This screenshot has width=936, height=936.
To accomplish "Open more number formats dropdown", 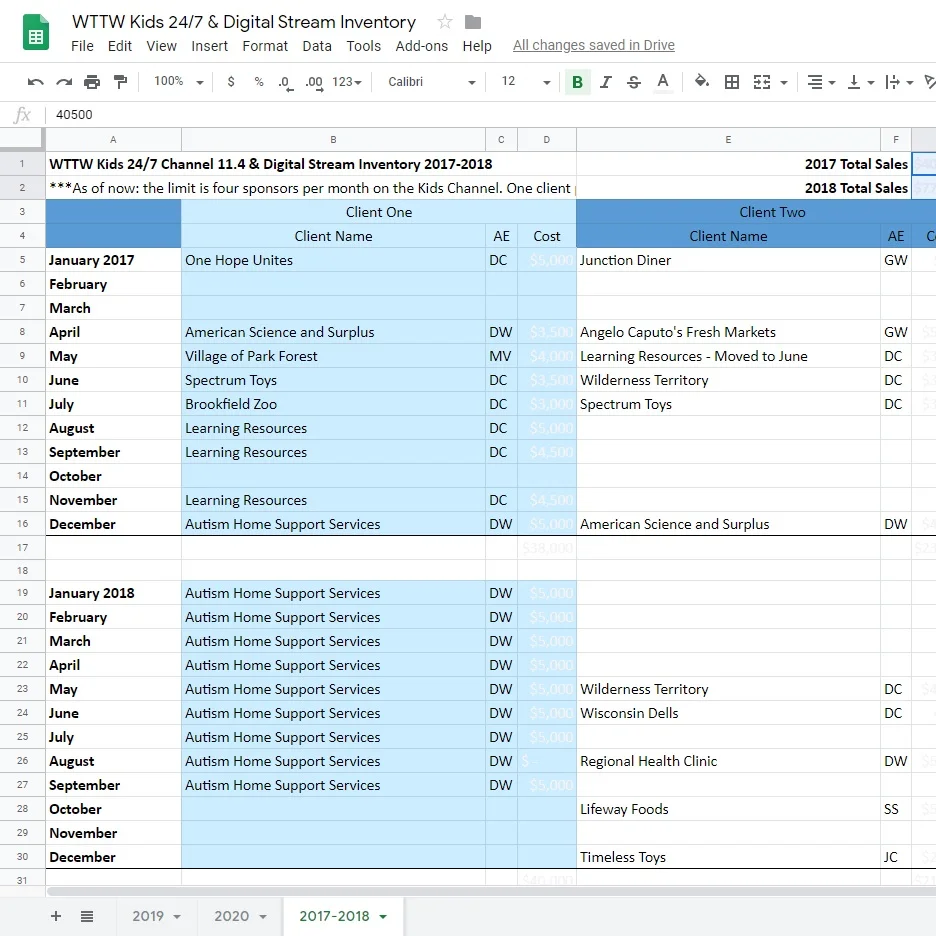I will (x=347, y=82).
